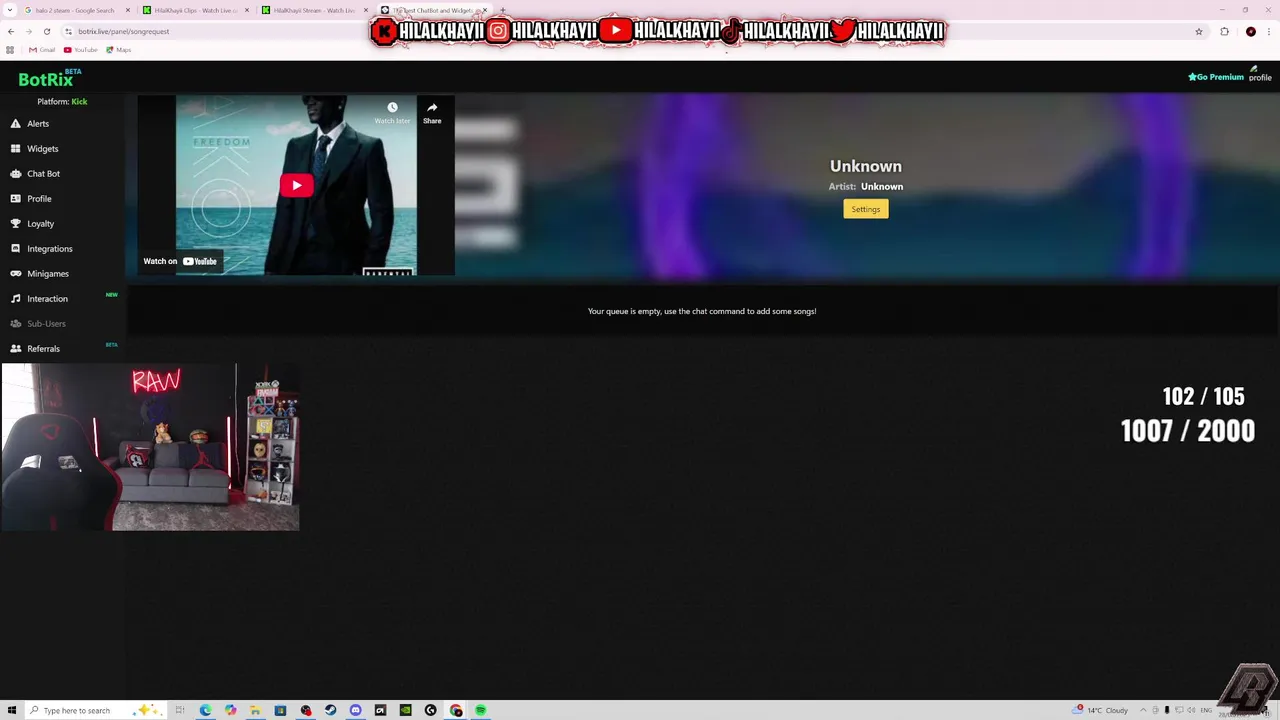Click Watch later on the video
This screenshot has width=1280, height=720.
tap(392, 113)
